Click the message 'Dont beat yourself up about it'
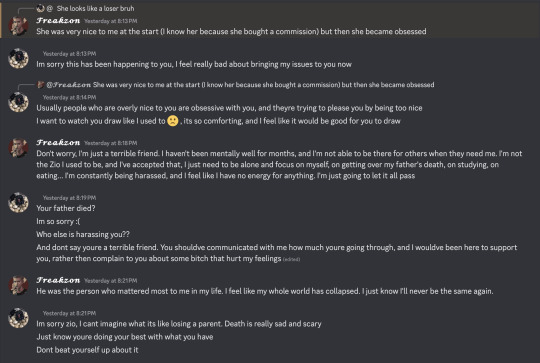 (x=87, y=350)
